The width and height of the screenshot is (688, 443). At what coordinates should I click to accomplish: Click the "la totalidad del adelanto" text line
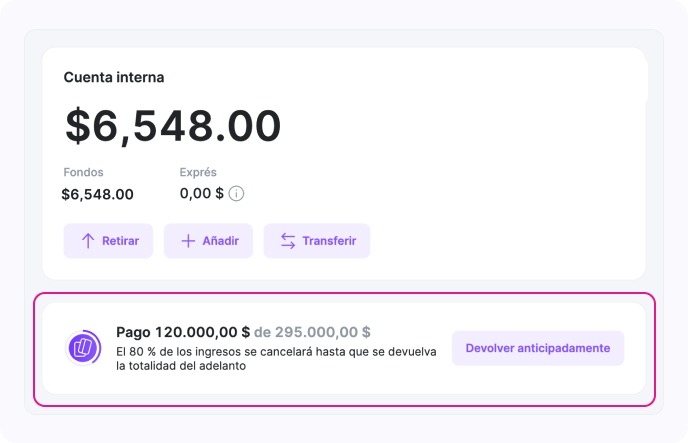(x=181, y=366)
